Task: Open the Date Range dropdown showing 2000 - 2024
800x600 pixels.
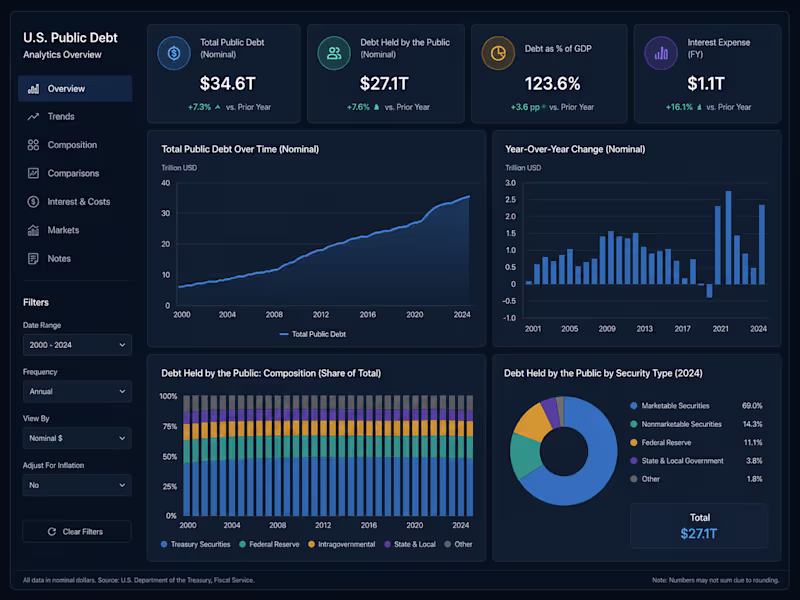Action: tap(77, 345)
